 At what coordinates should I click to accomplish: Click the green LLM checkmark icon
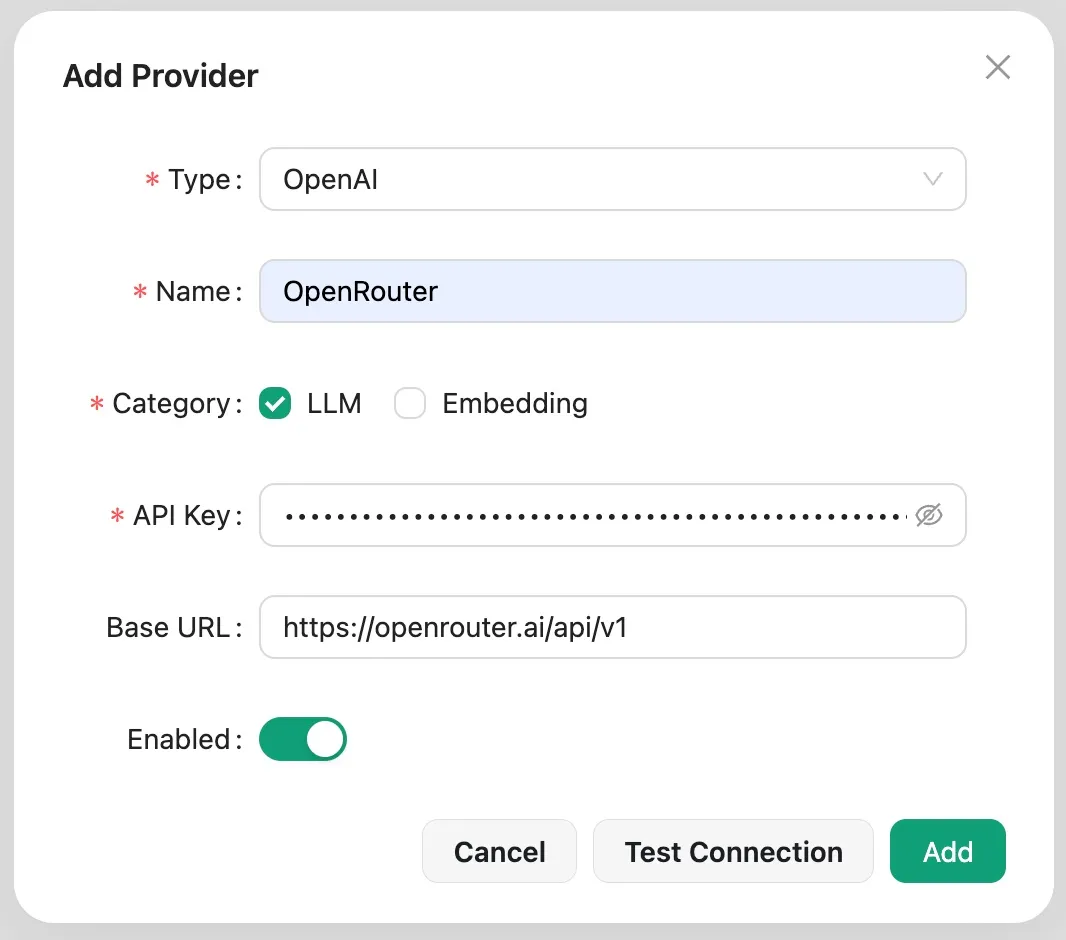(x=274, y=403)
